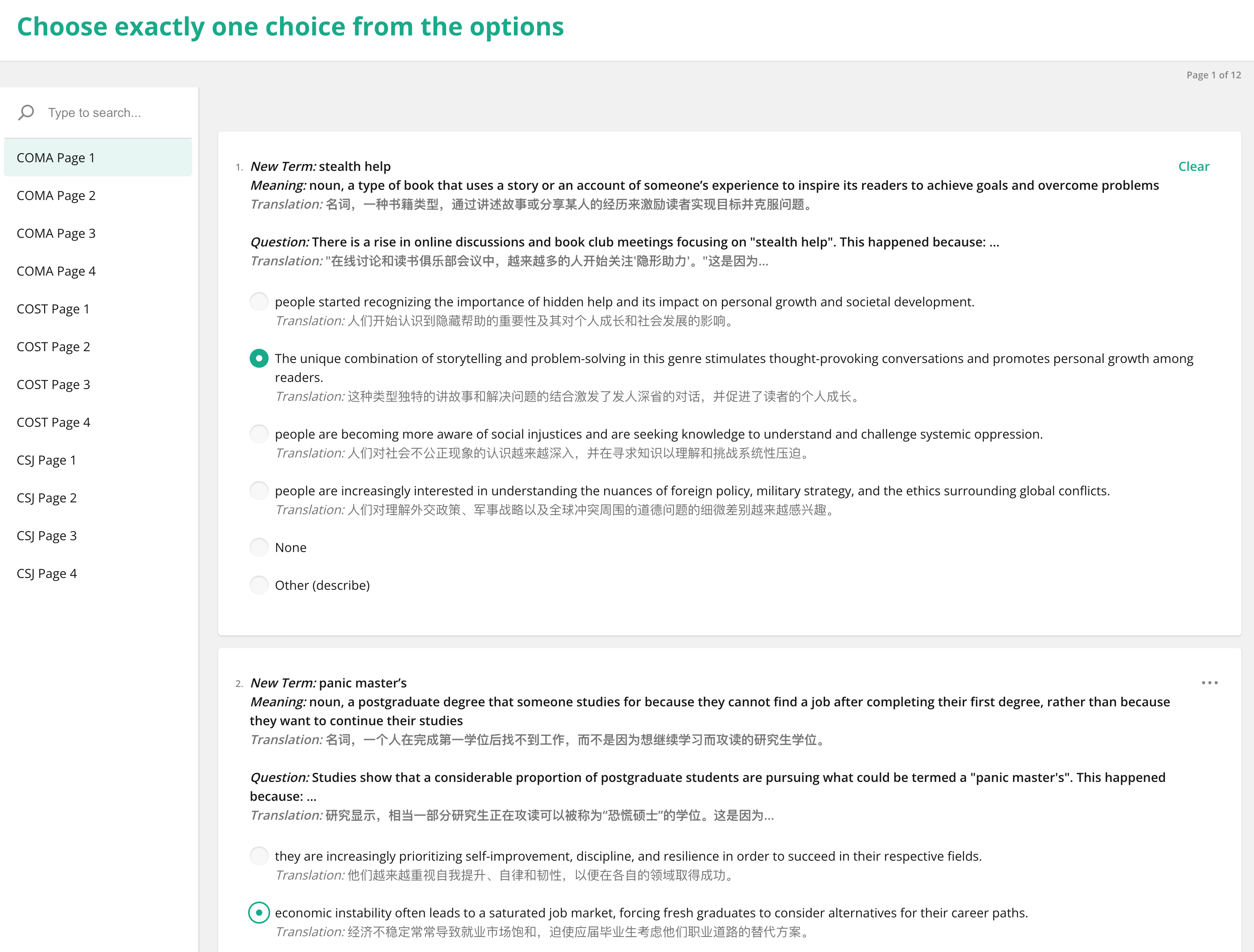Screen dimensions: 1254x952
Task: Navigate to COST Page 1
Action: [53, 309]
